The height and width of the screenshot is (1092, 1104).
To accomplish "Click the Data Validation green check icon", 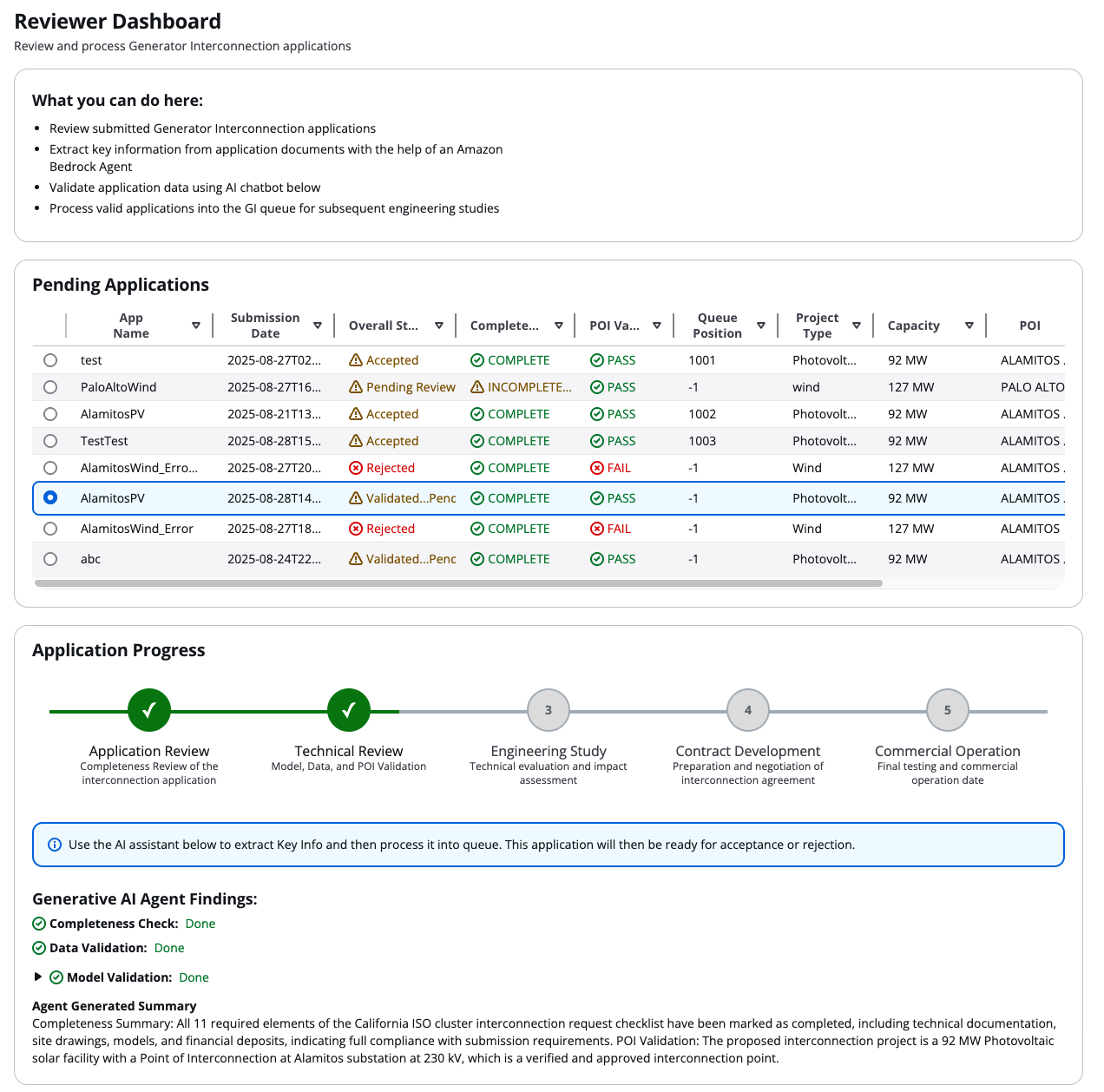I will click(39, 948).
